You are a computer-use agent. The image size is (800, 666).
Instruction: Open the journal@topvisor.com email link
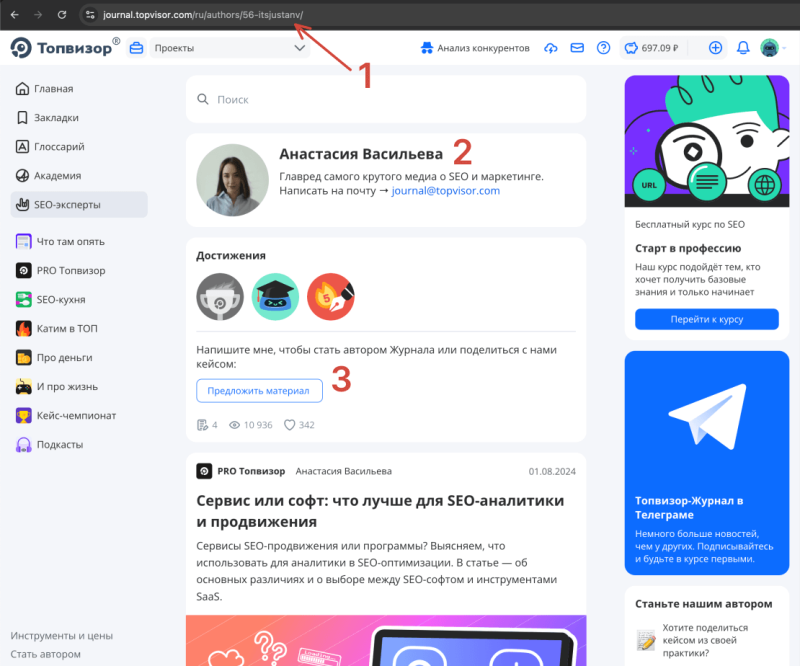pos(444,189)
